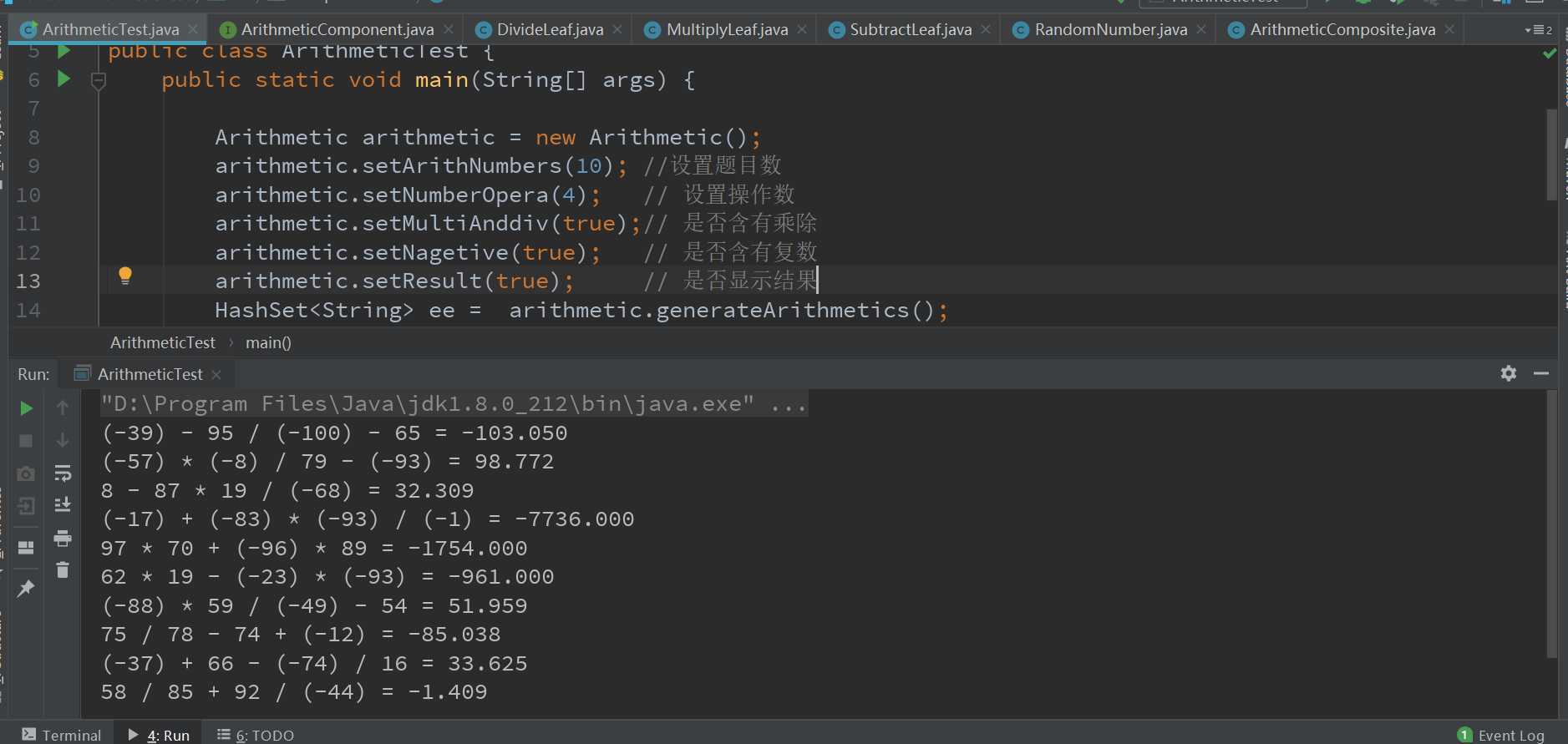Click the run gutter arrow on line 5
The height and width of the screenshot is (744, 1568).
(63, 52)
